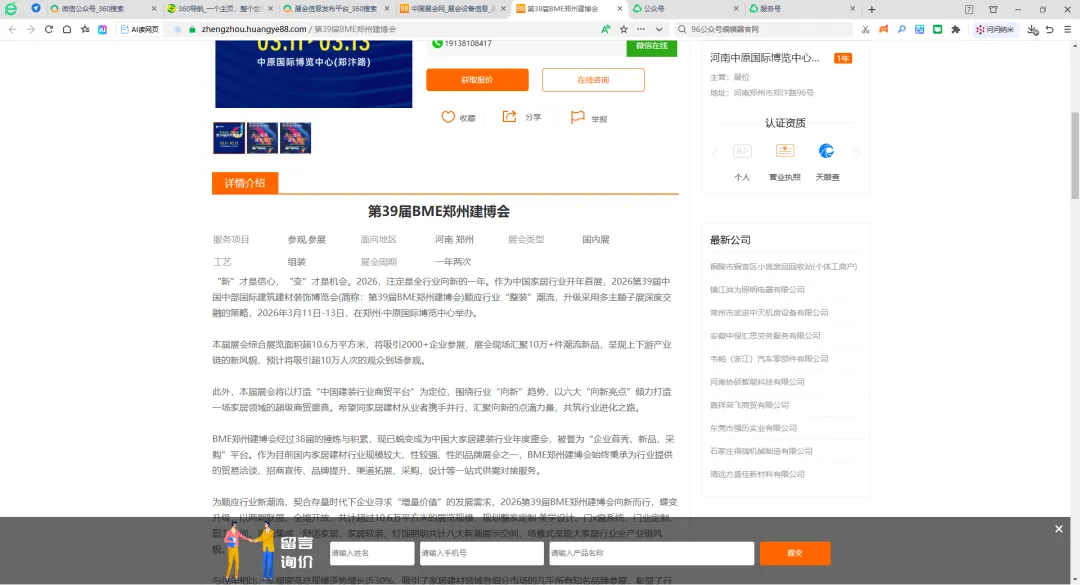This screenshot has width=1080, height=585.
Task: Click the green square extension icon
Action: point(937,30)
